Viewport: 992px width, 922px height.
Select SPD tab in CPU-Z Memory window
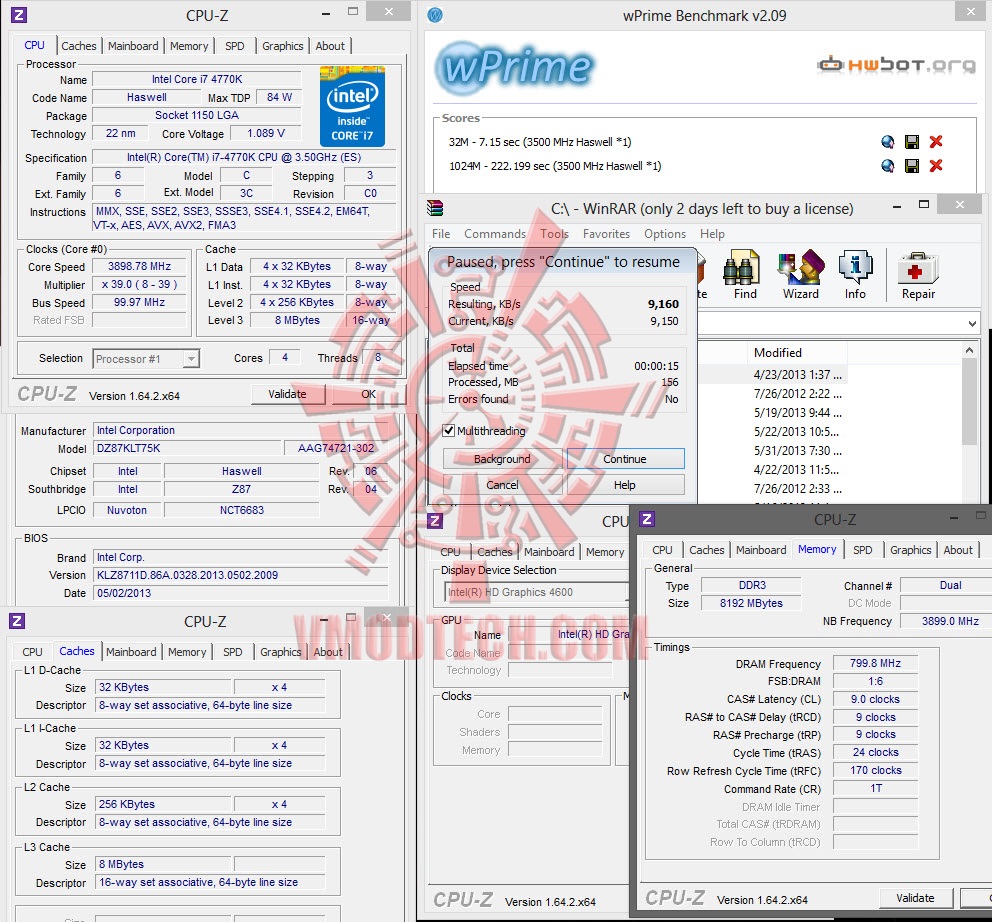pyautogui.click(x=862, y=550)
